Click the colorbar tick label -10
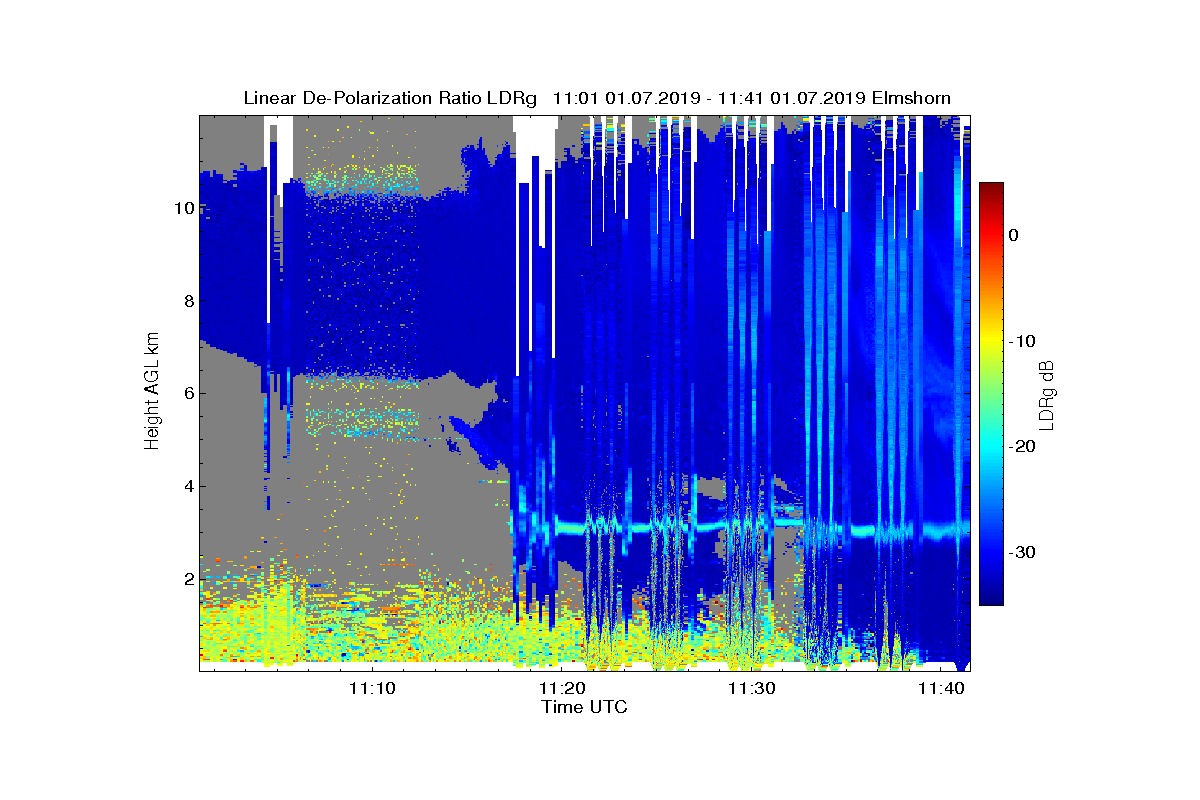Screen dimensions: 1200x800 point(1022,341)
